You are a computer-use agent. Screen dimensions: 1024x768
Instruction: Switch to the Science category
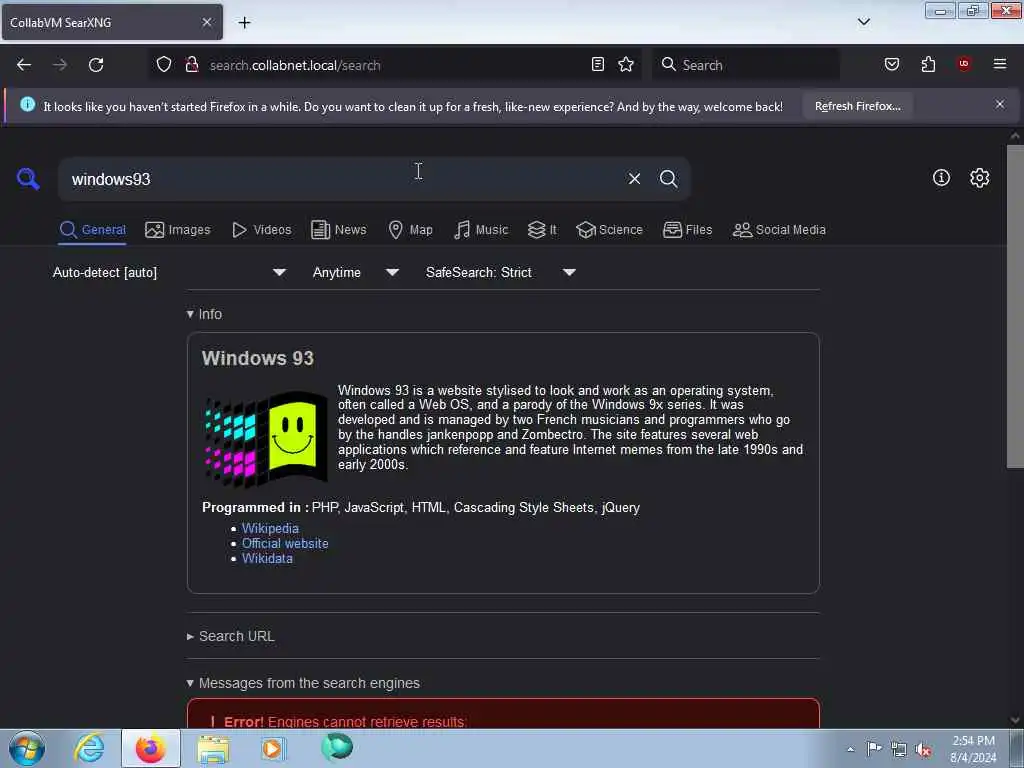pos(609,230)
